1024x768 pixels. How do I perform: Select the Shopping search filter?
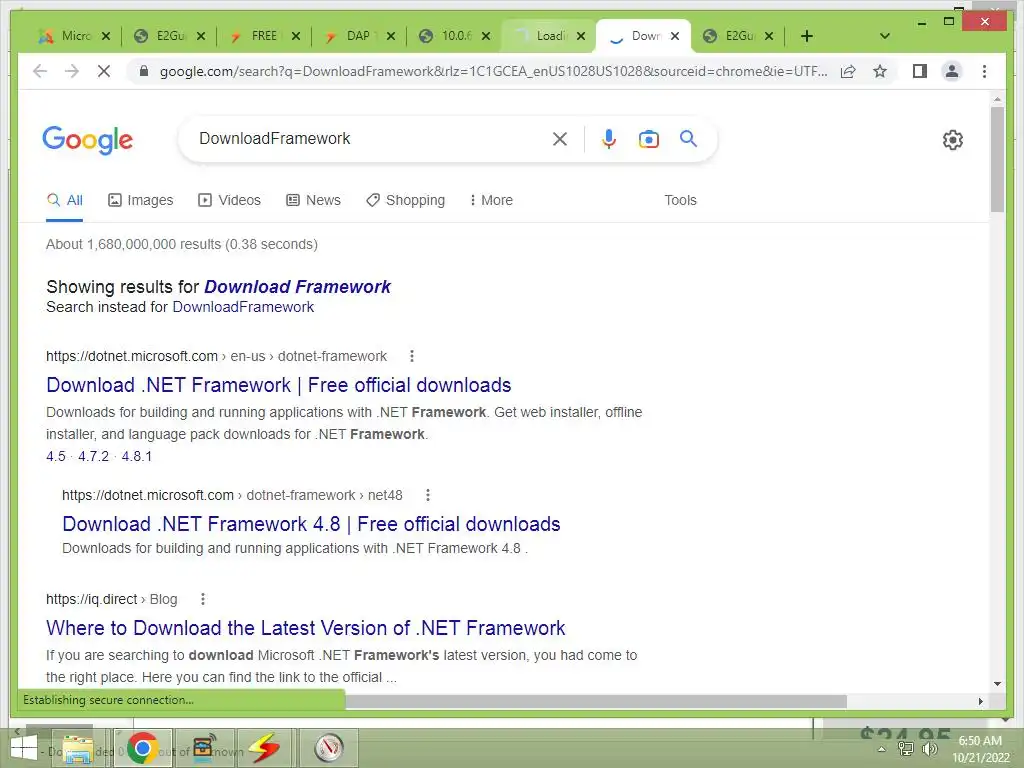pyautogui.click(x=406, y=200)
